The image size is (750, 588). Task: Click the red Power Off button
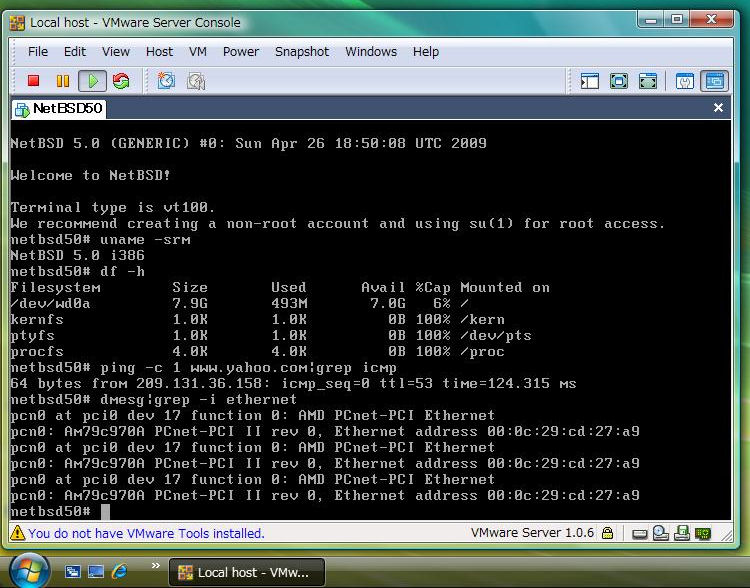click(33, 81)
